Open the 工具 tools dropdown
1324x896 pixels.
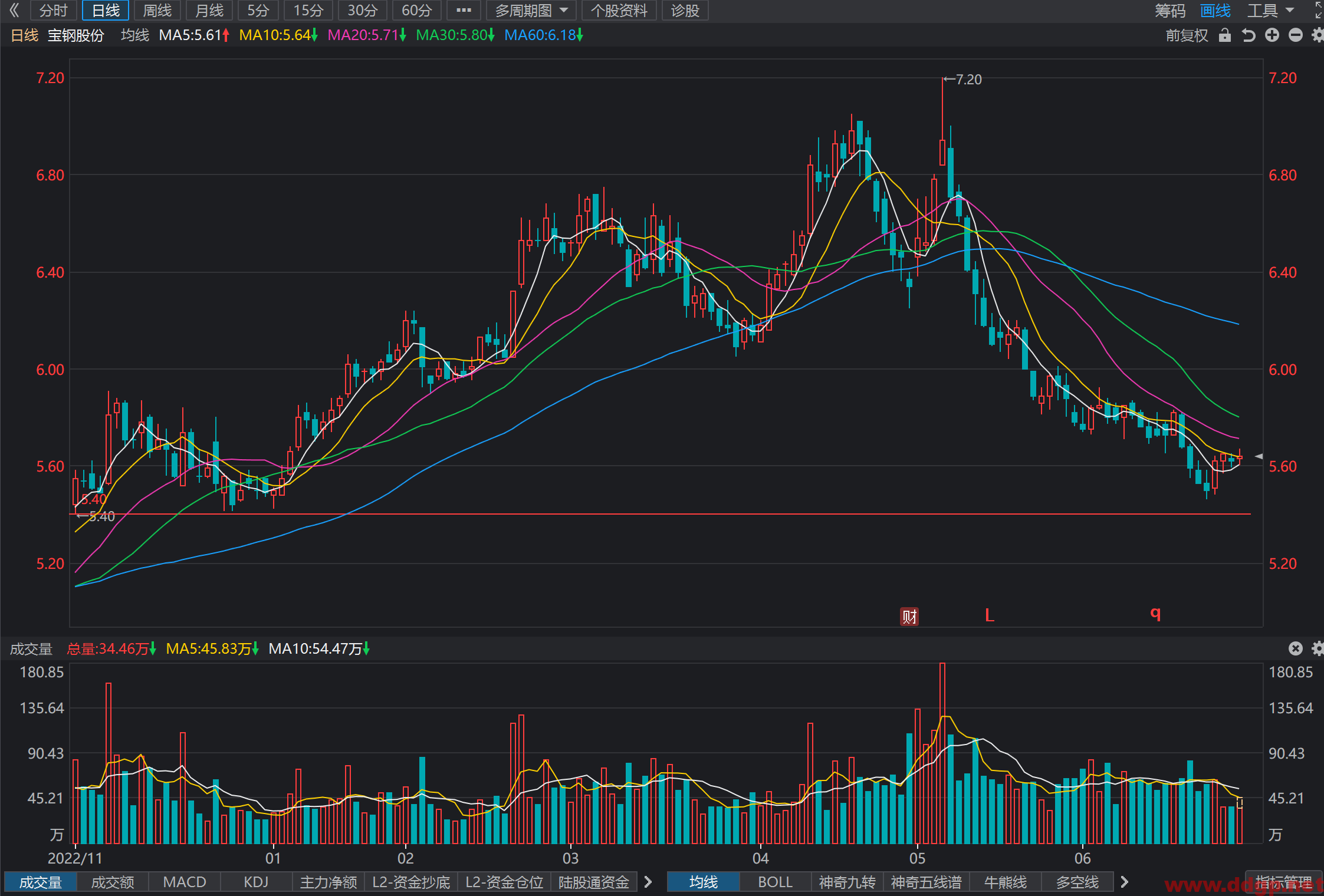(x=1270, y=11)
